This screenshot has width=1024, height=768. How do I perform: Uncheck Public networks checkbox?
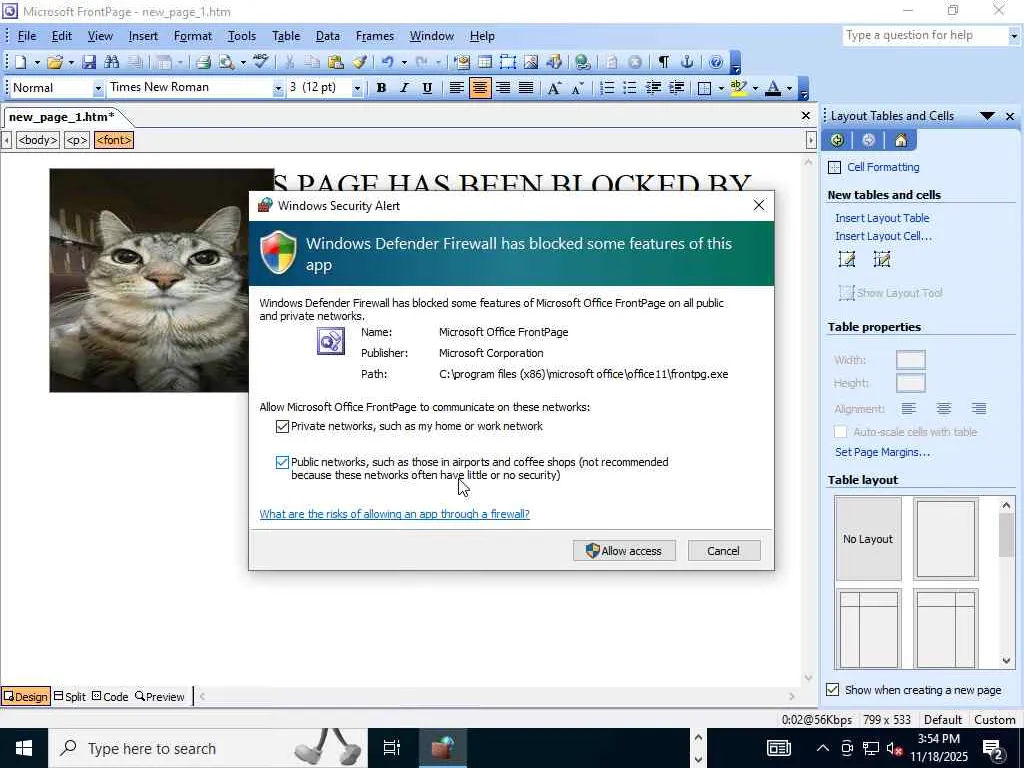pos(282,462)
